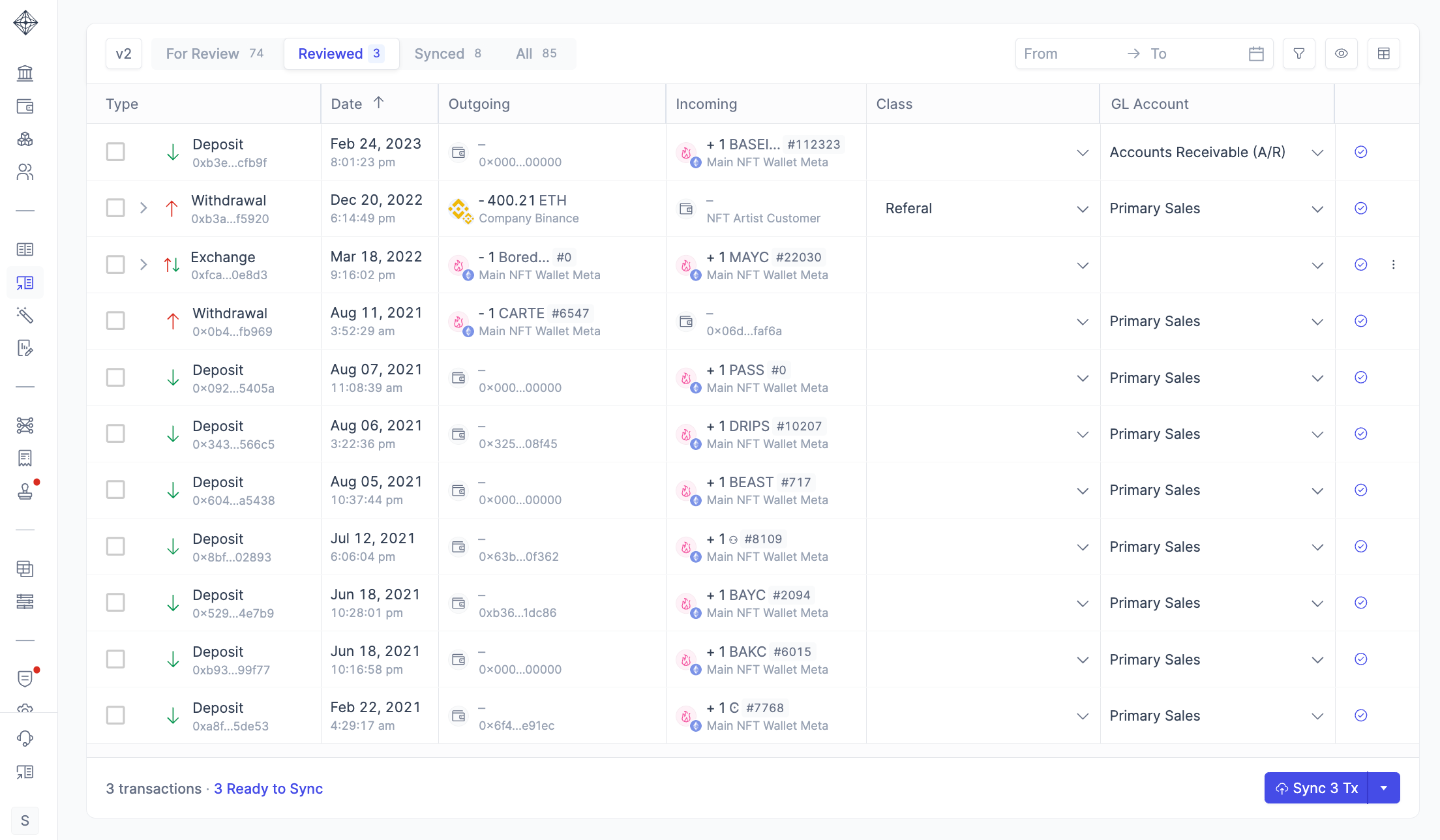Open the Referal class dropdown
1440x840 pixels.
coord(1082,209)
